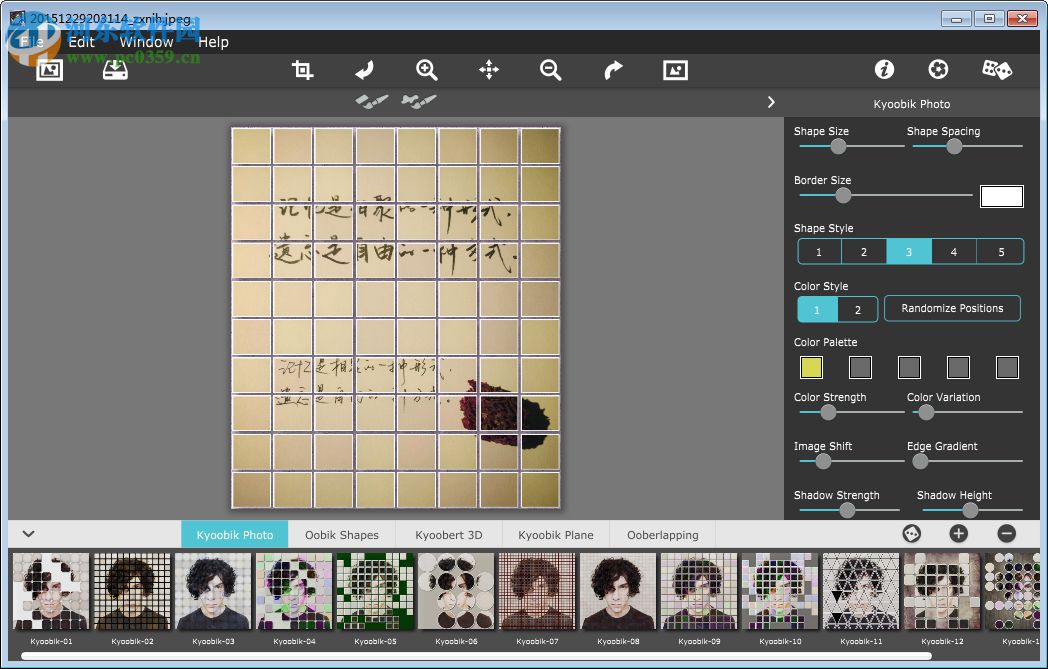Click the Zoom Out magnifier icon

[550, 70]
